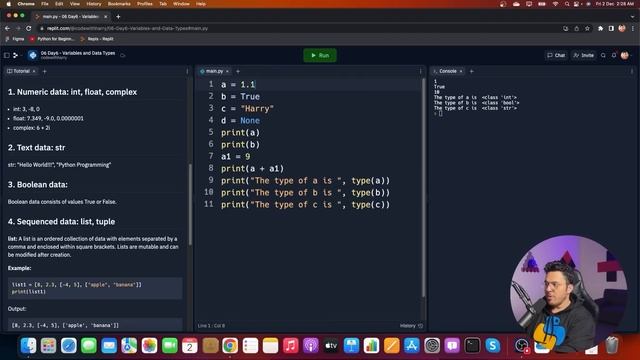The height and width of the screenshot is (360, 640).
Task: Open System Preferences in dock
Action: (x=432, y=346)
